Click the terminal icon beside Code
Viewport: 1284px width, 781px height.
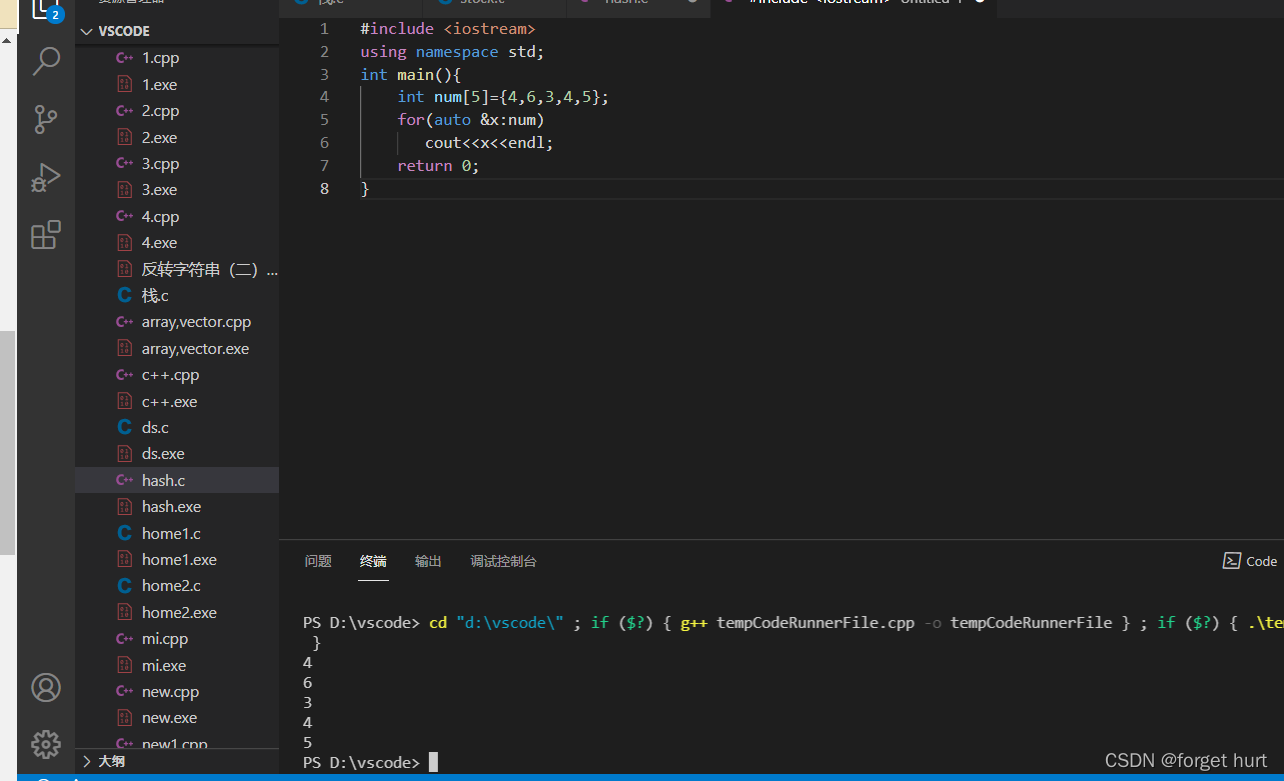tap(1232, 561)
